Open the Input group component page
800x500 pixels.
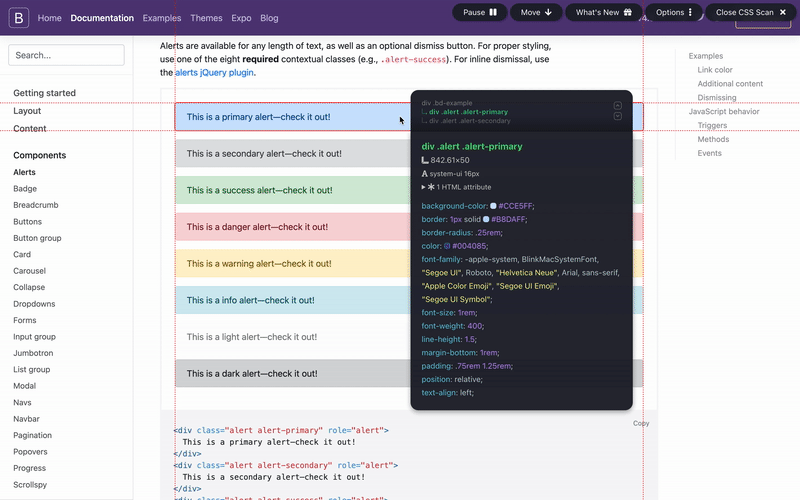click(x=35, y=337)
